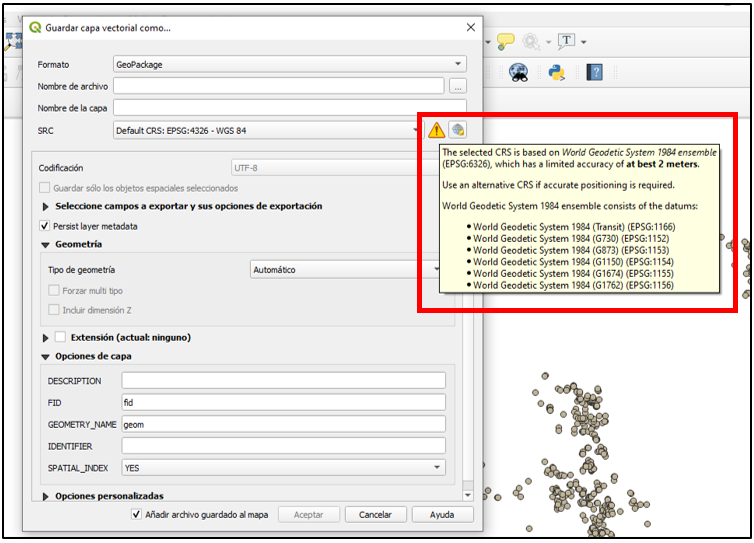This screenshot has height=543, width=754.
Task: Open the help contents book icon
Action: pos(594,73)
